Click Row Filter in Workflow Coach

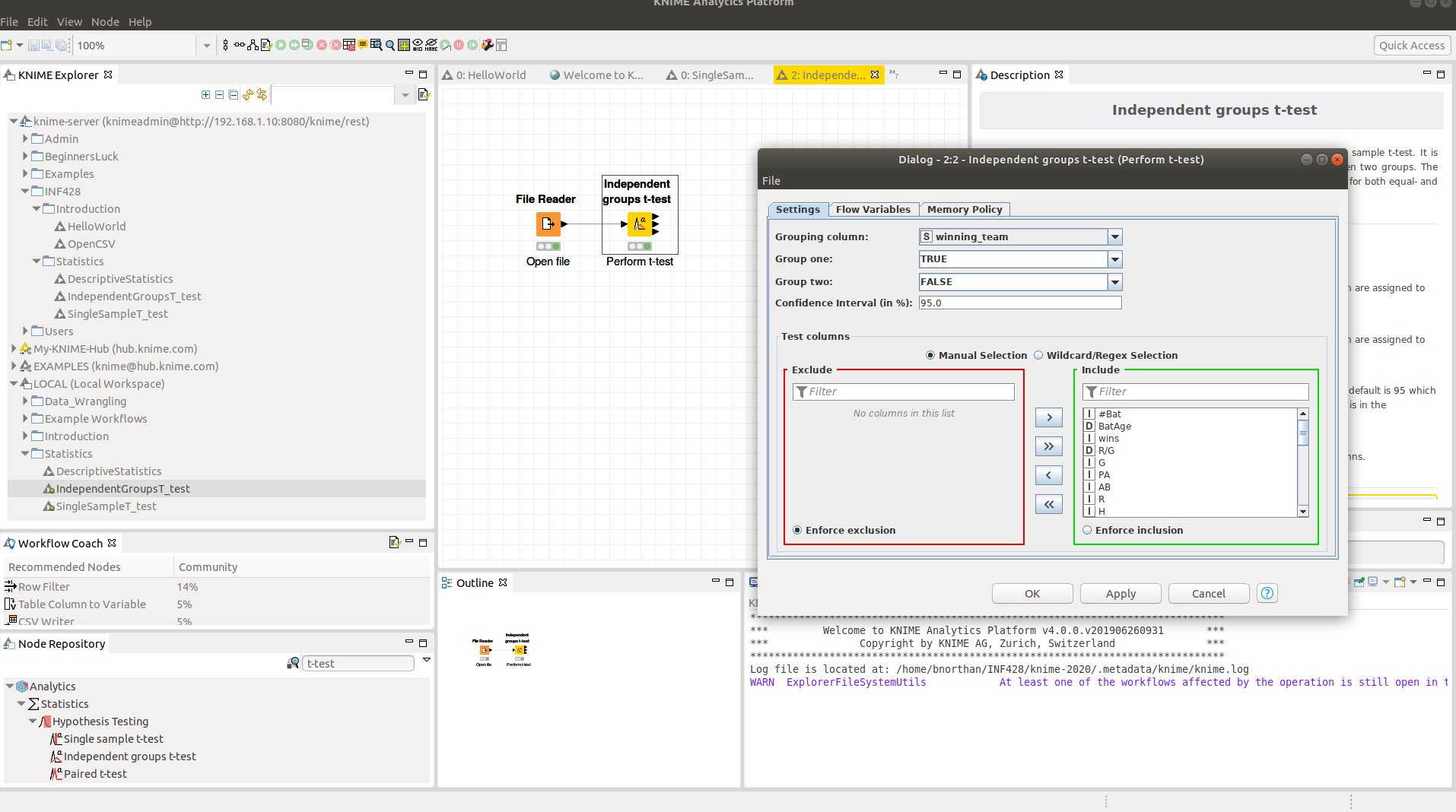coord(43,587)
